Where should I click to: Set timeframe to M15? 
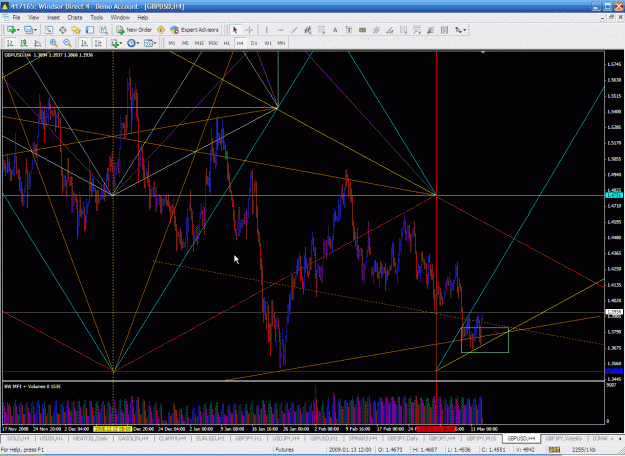[x=199, y=43]
